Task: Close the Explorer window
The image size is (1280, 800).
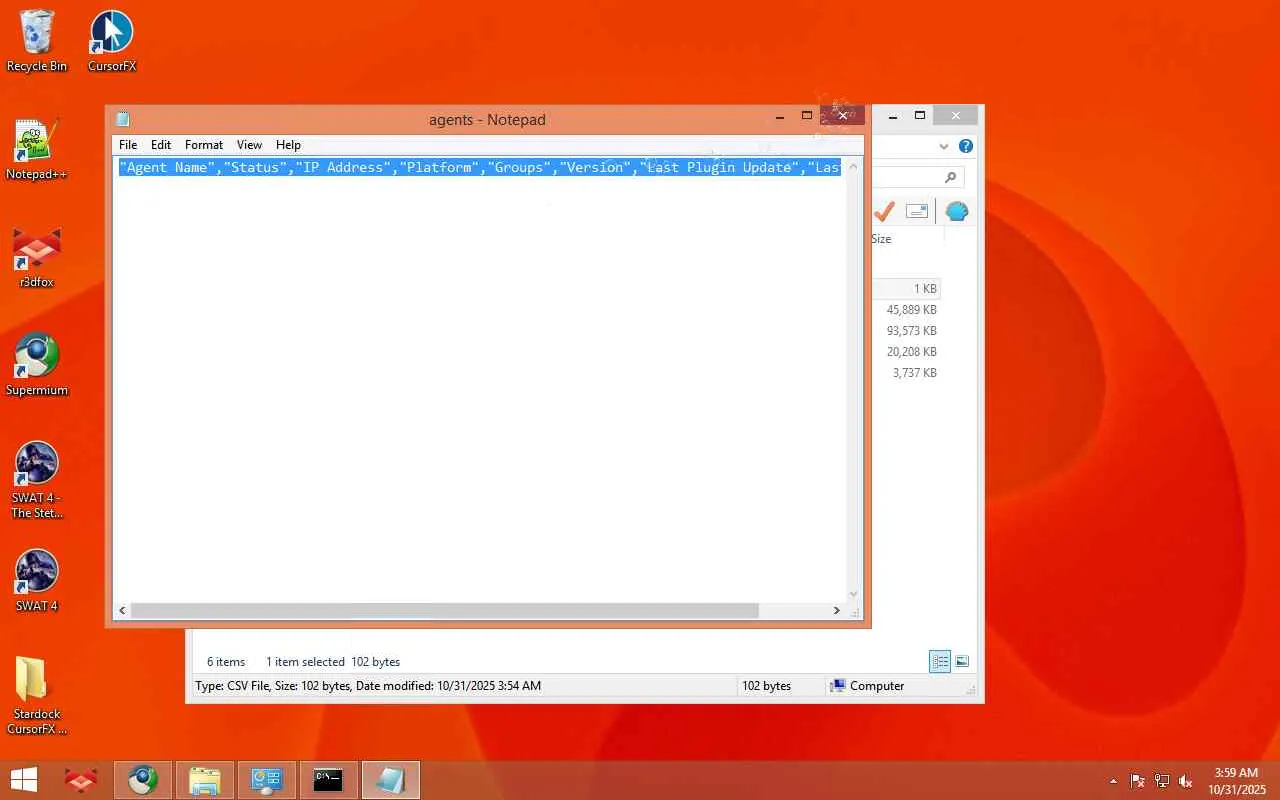Action: (956, 116)
